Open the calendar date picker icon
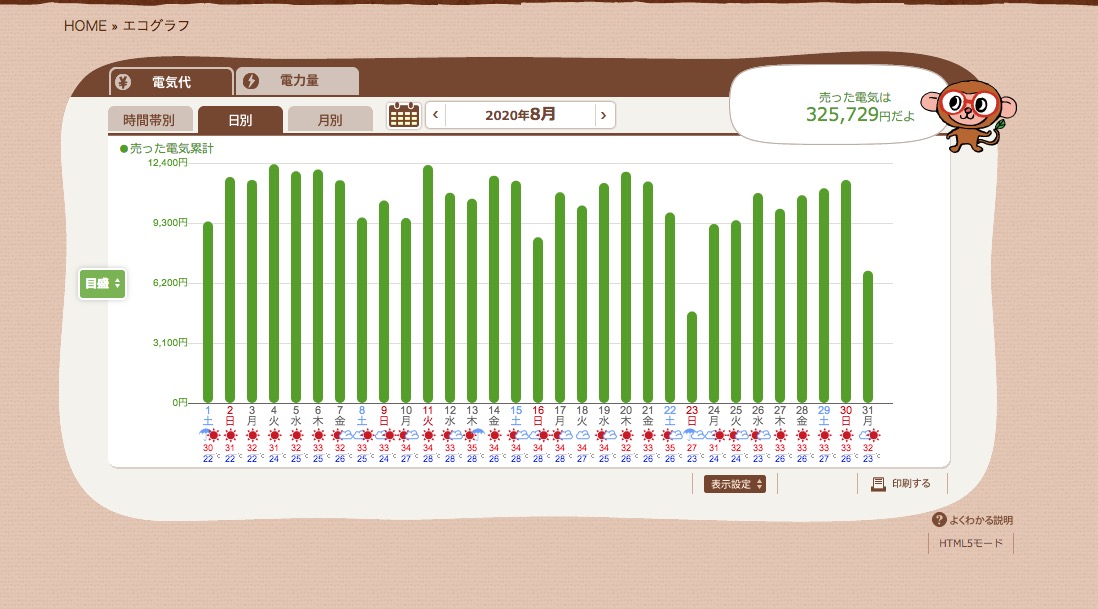This screenshot has width=1098, height=609. click(403, 115)
